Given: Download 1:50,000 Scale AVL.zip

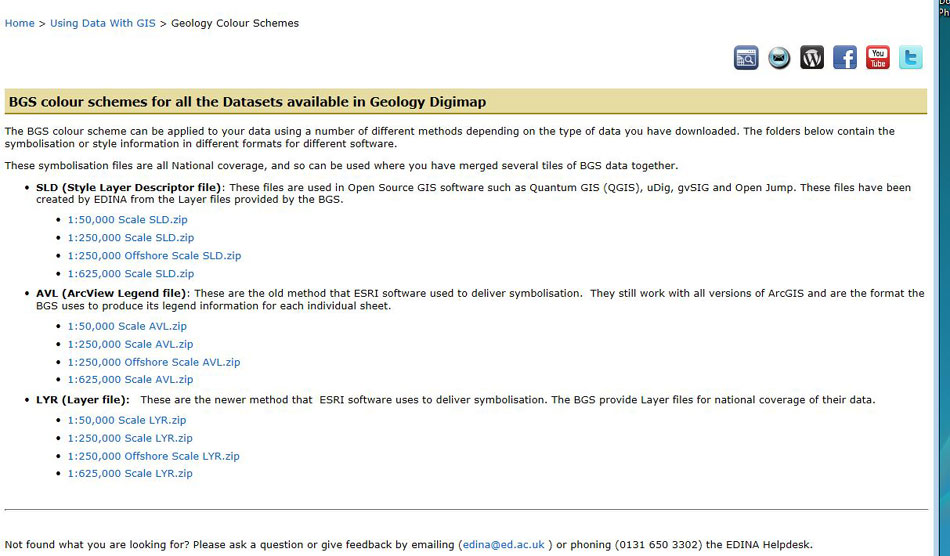Looking at the screenshot, I should point(127,326).
